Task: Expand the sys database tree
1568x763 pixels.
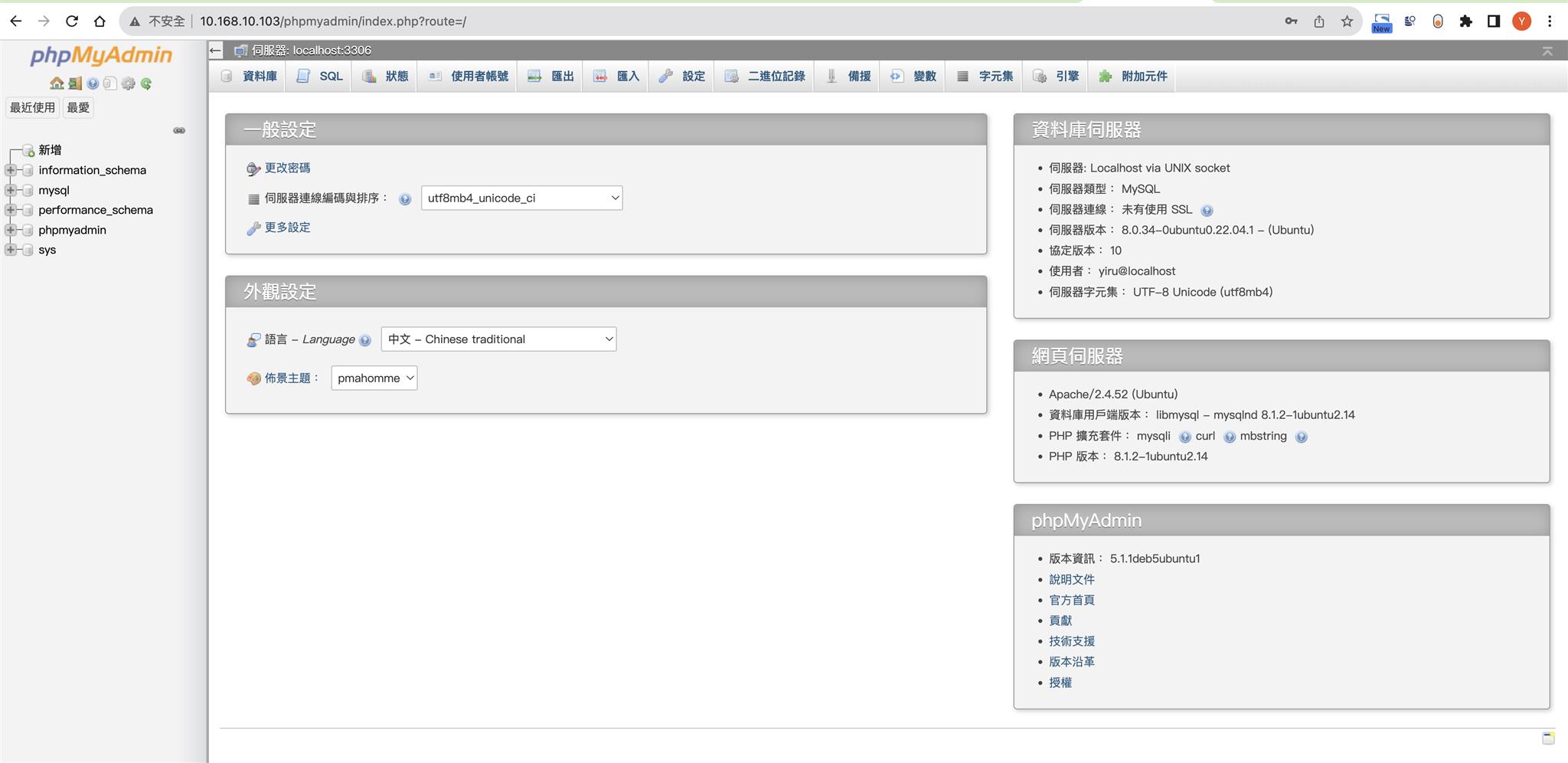Action: (11, 250)
